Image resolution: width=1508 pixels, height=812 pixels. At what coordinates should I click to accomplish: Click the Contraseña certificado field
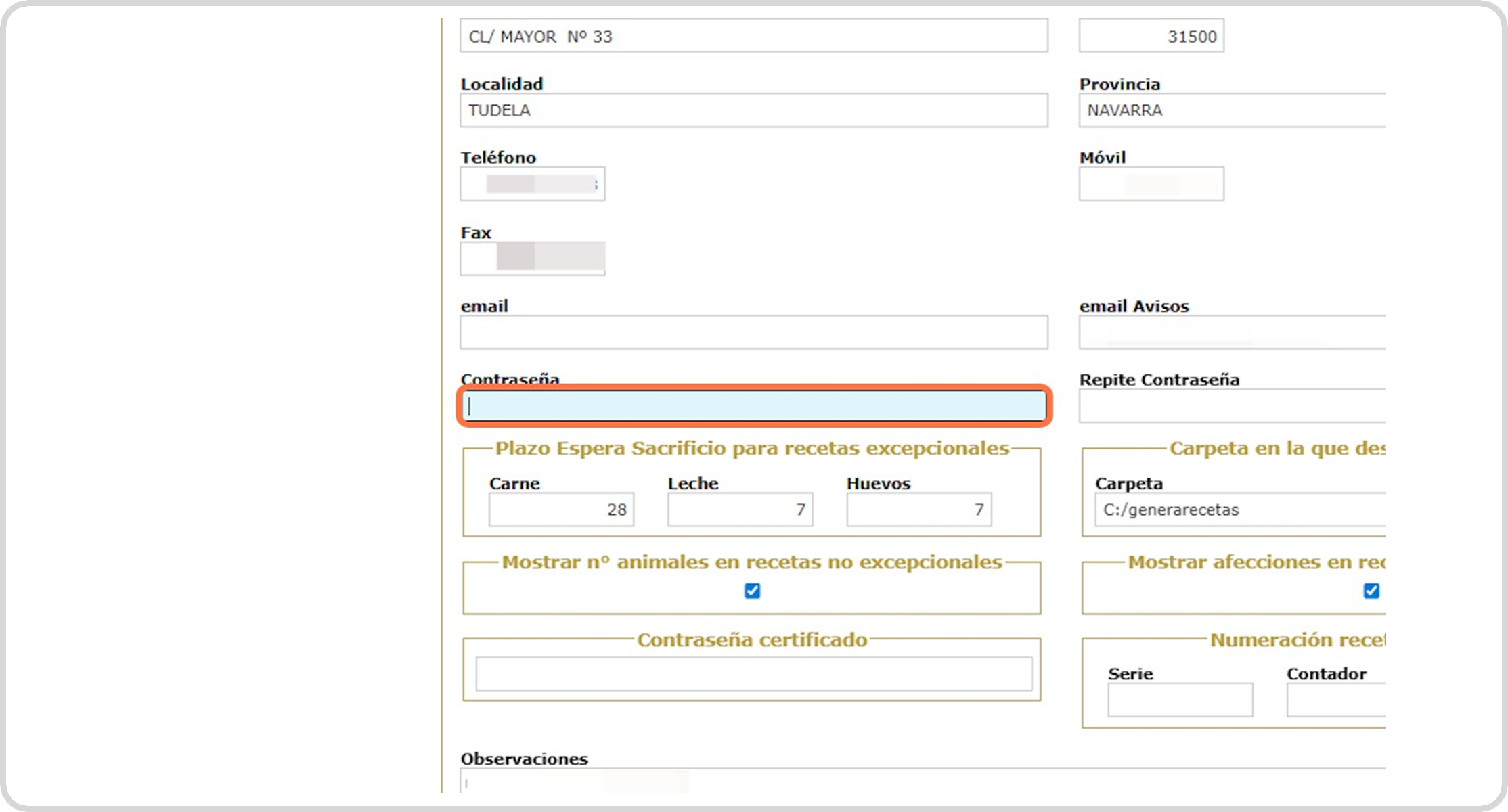click(x=753, y=674)
